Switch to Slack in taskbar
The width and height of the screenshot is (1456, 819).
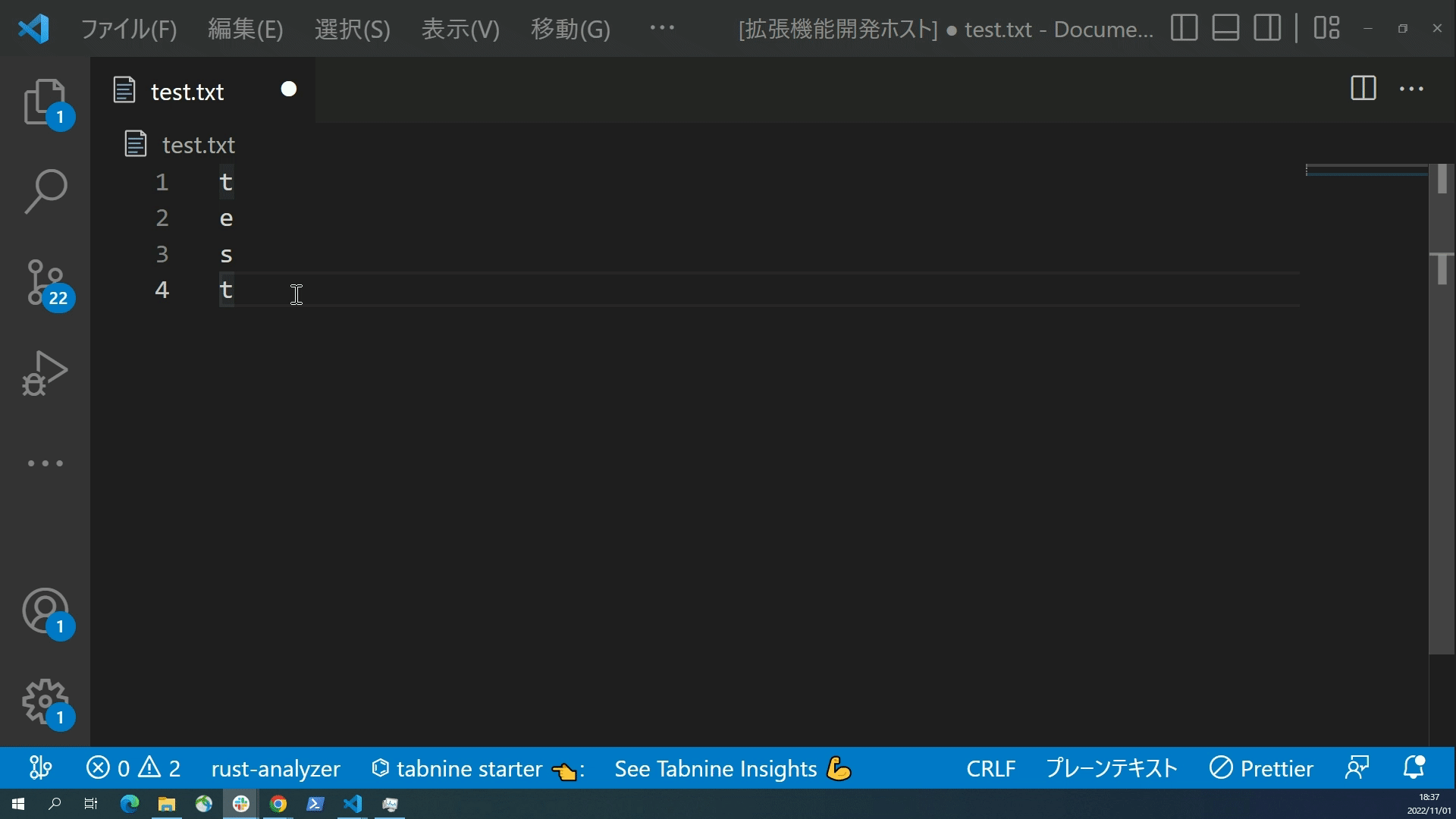pos(241,804)
